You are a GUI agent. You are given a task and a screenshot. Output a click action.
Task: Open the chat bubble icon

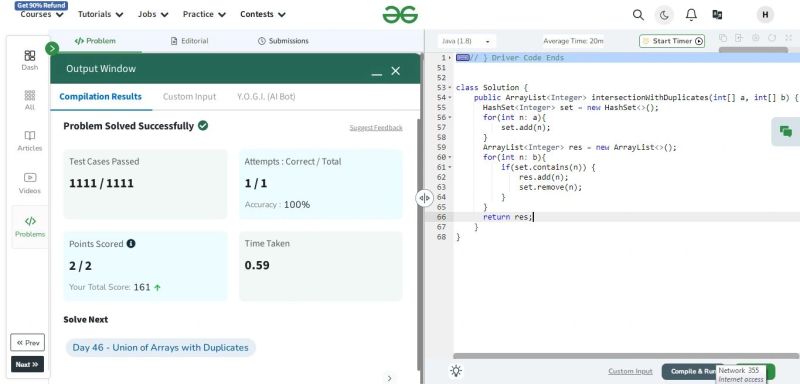click(x=786, y=132)
